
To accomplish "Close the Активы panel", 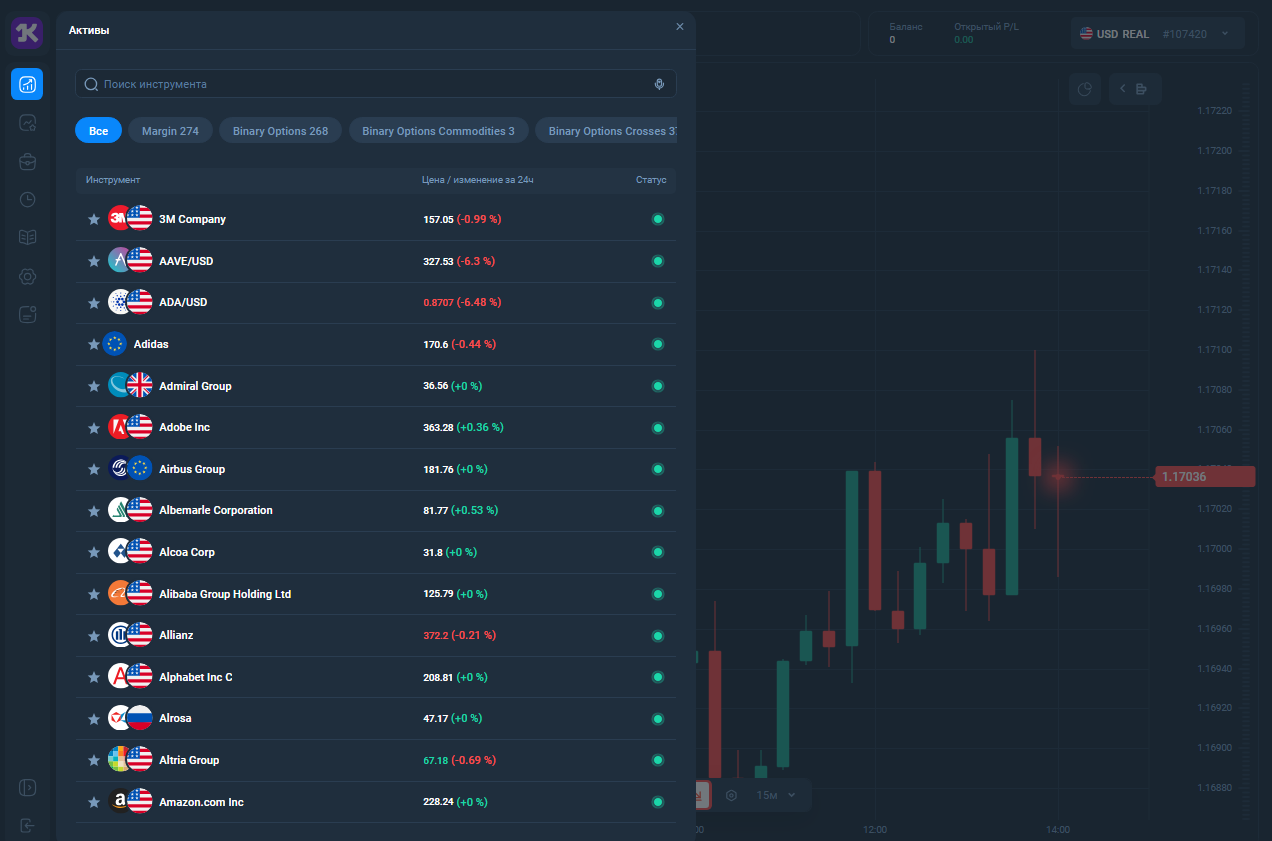I will coord(680,27).
